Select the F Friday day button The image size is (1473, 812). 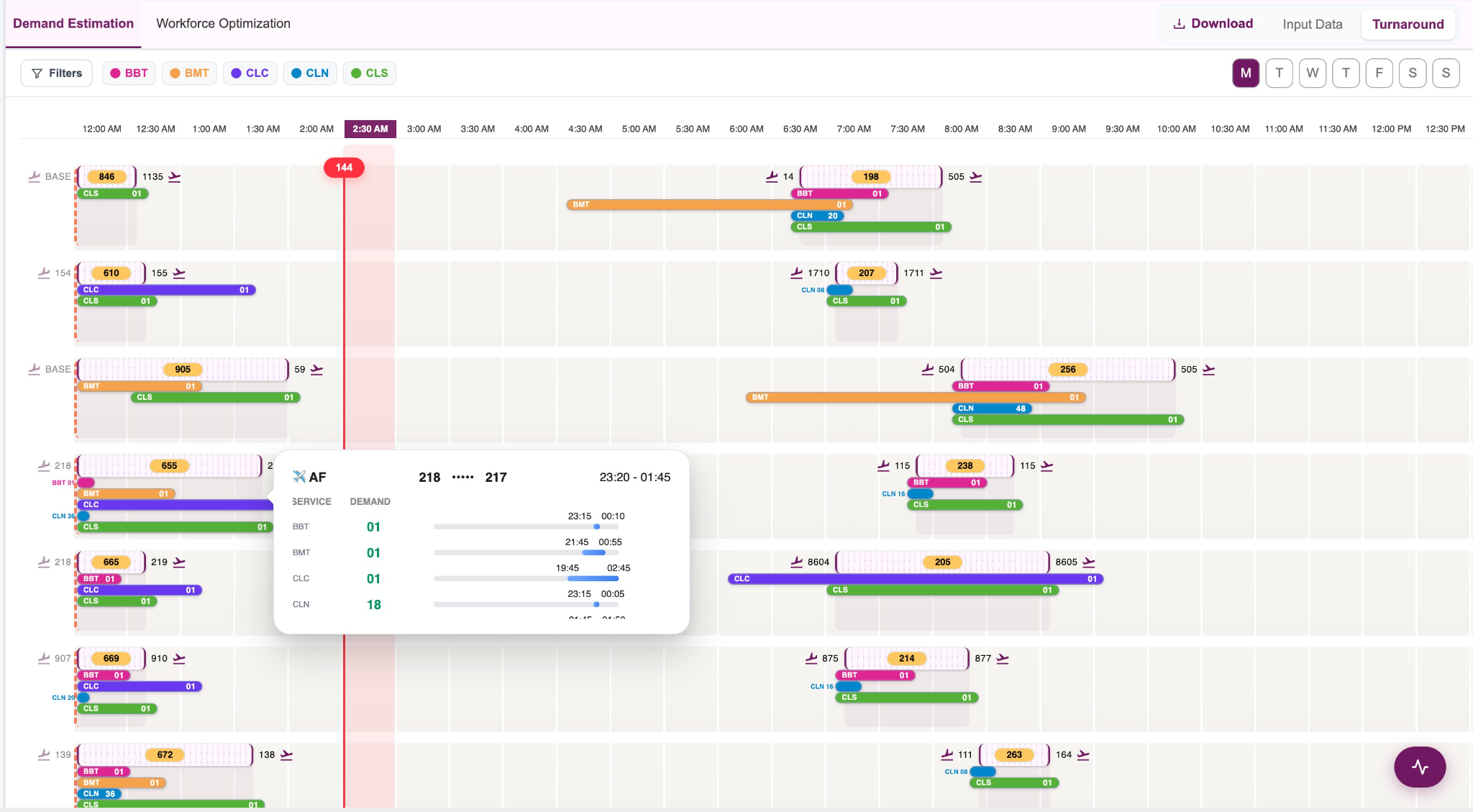point(1379,73)
